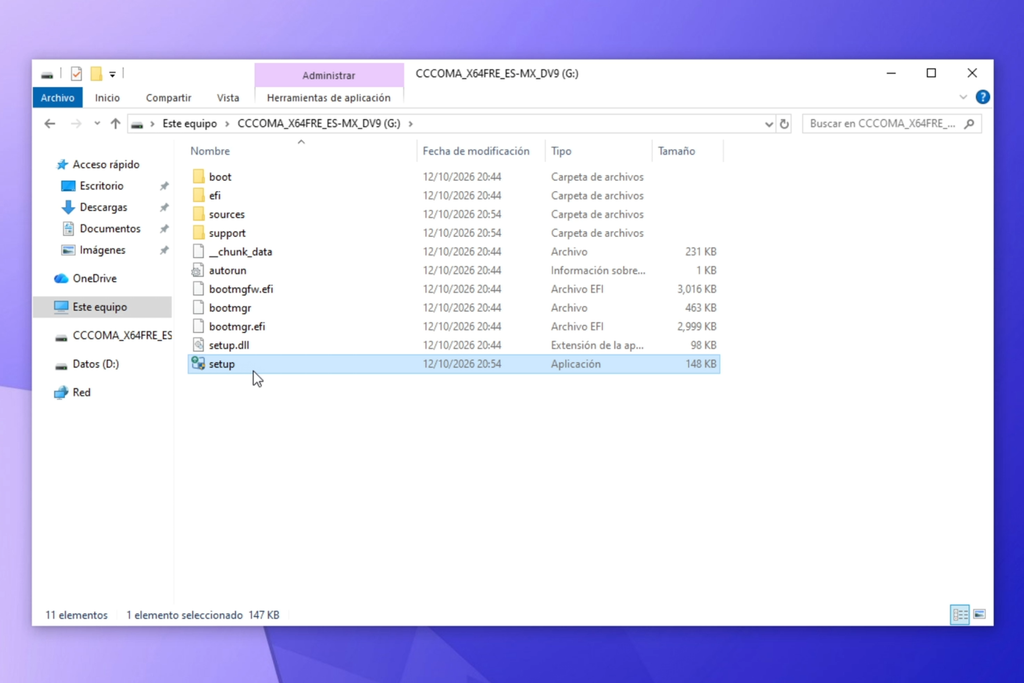Switch to large icons view layout
Image resolution: width=1024 pixels, height=683 pixels.
tap(980, 614)
